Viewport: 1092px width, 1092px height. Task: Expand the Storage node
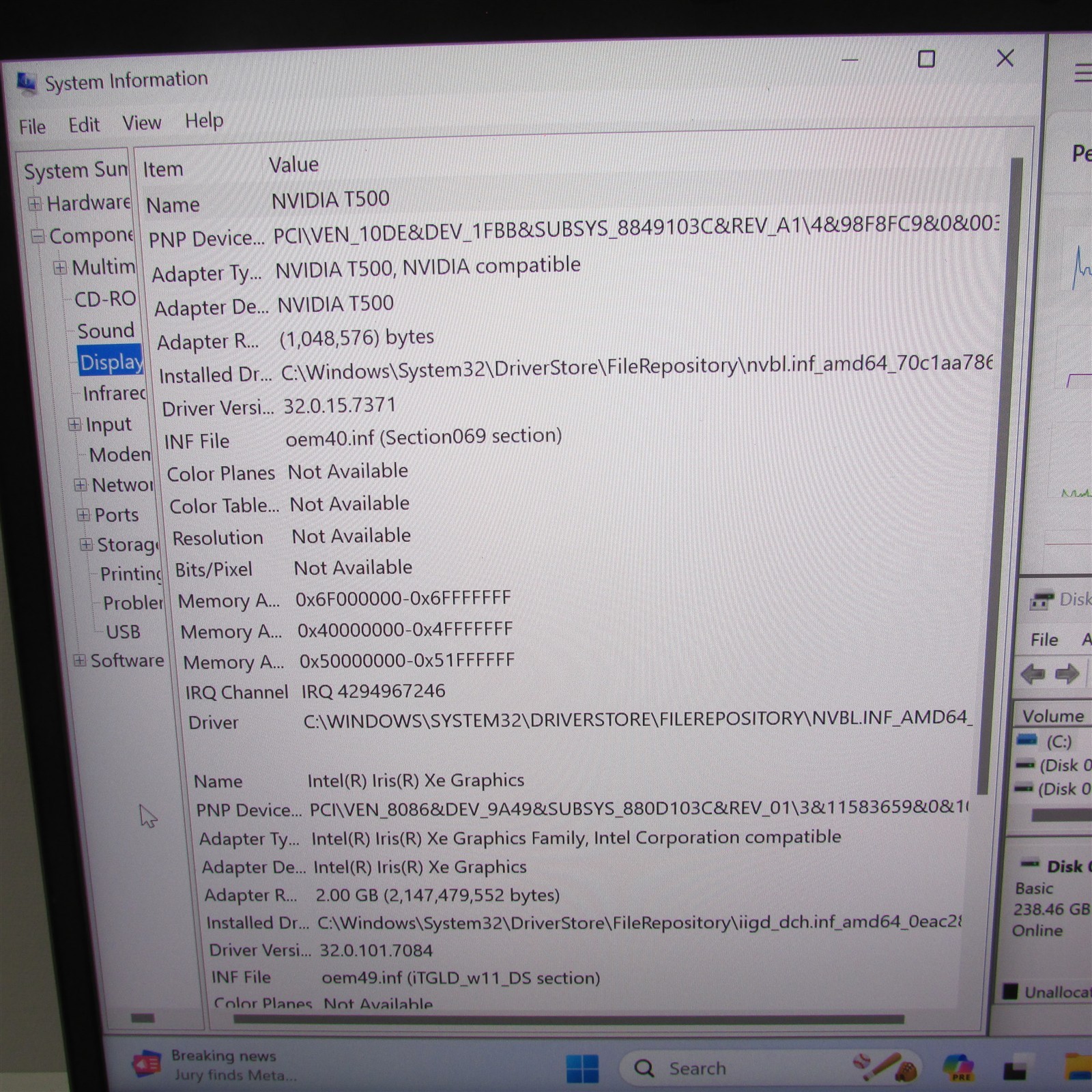[x=86, y=544]
